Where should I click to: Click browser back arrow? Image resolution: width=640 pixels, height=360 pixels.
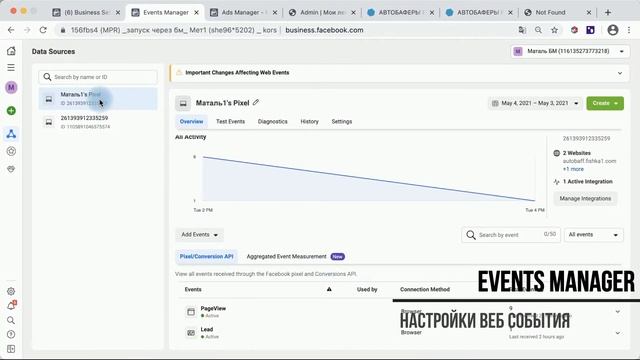pyautogui.click(x=11, y=30)
